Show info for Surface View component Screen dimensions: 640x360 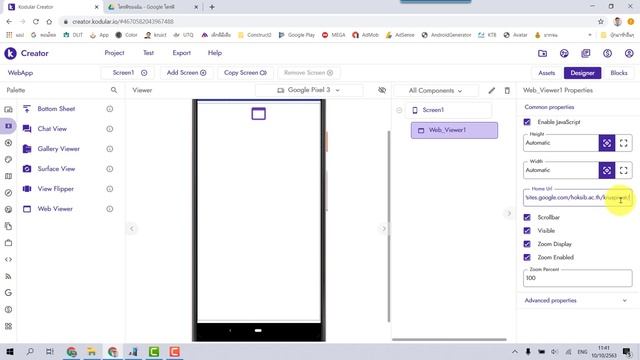point(110,169)
